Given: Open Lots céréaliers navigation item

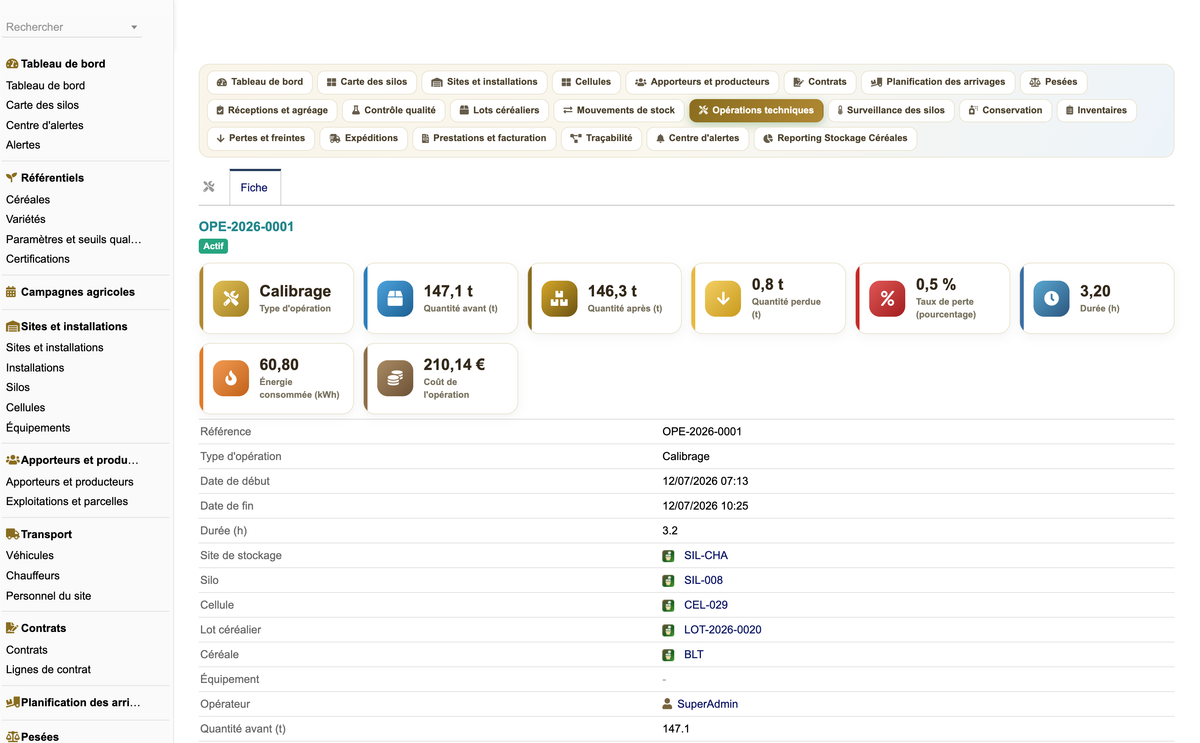Looking at the screenshot, I should click(x=499, y=110).
